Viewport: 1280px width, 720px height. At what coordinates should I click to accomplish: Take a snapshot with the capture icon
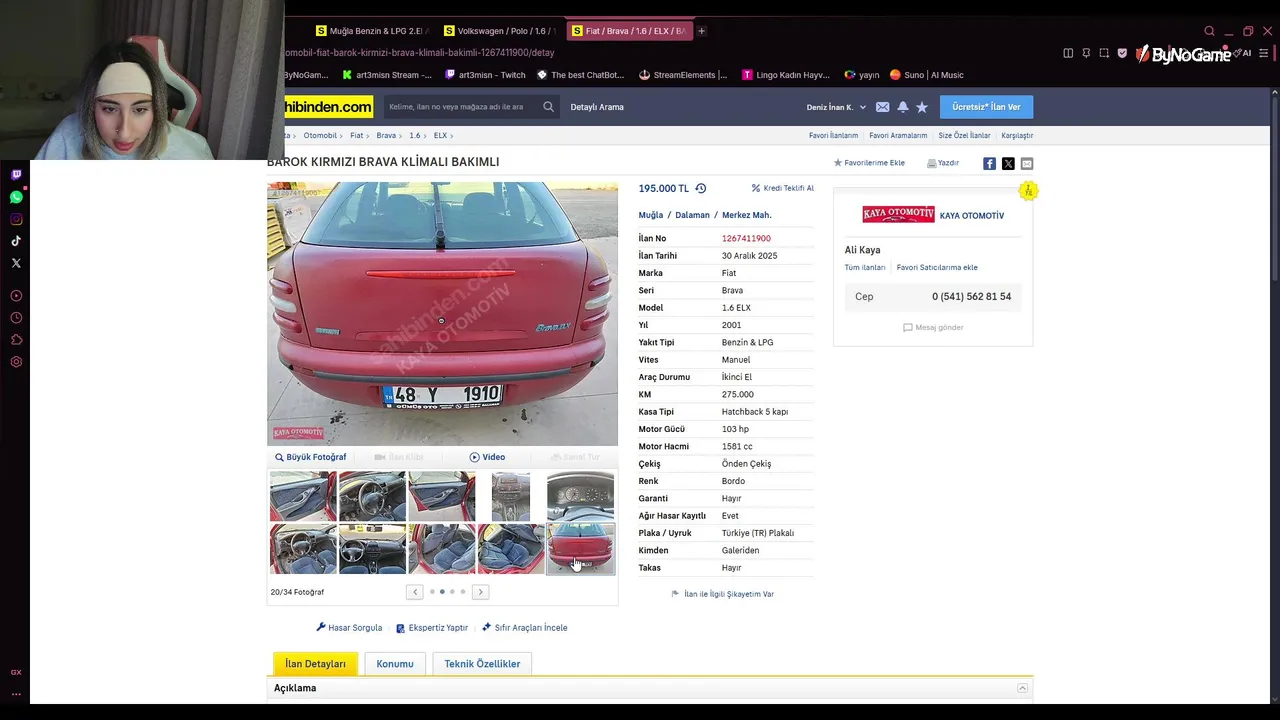1104,53
